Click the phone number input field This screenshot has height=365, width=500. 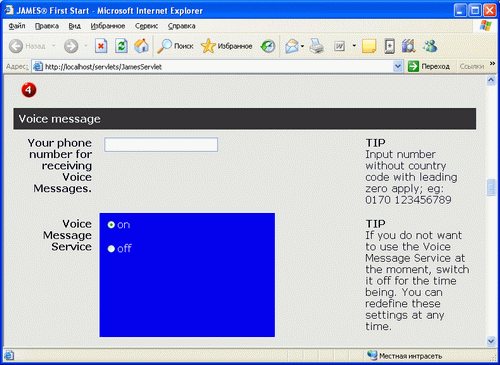161,145
